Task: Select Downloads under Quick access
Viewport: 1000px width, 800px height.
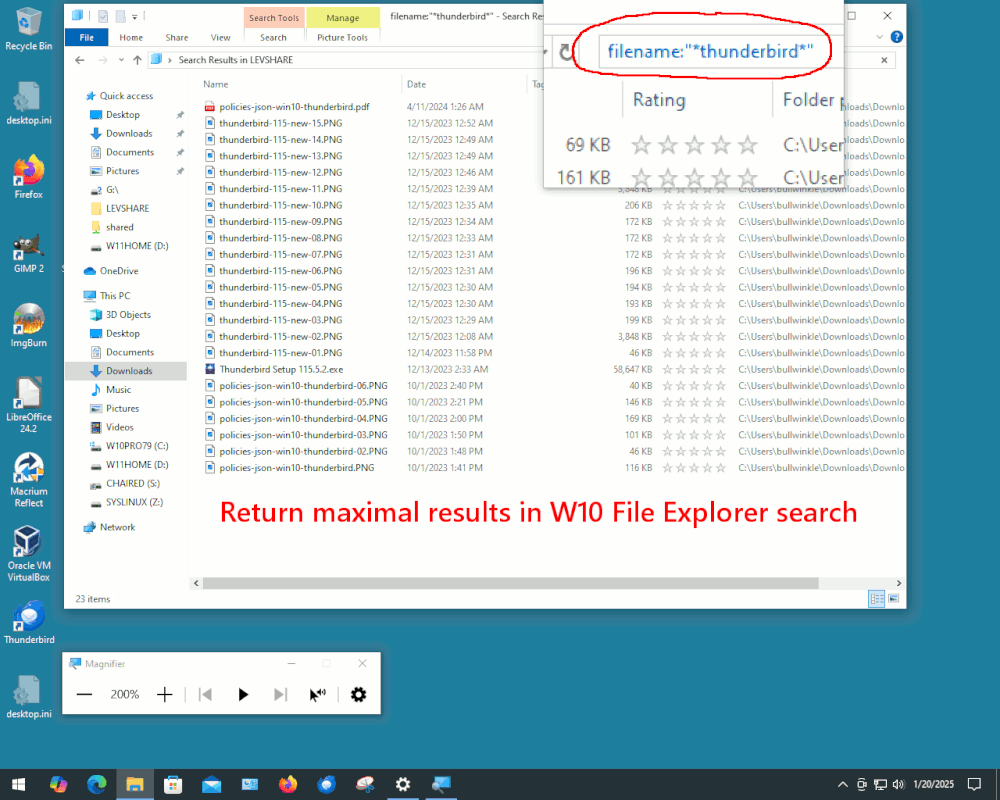Action: (129, 133)
